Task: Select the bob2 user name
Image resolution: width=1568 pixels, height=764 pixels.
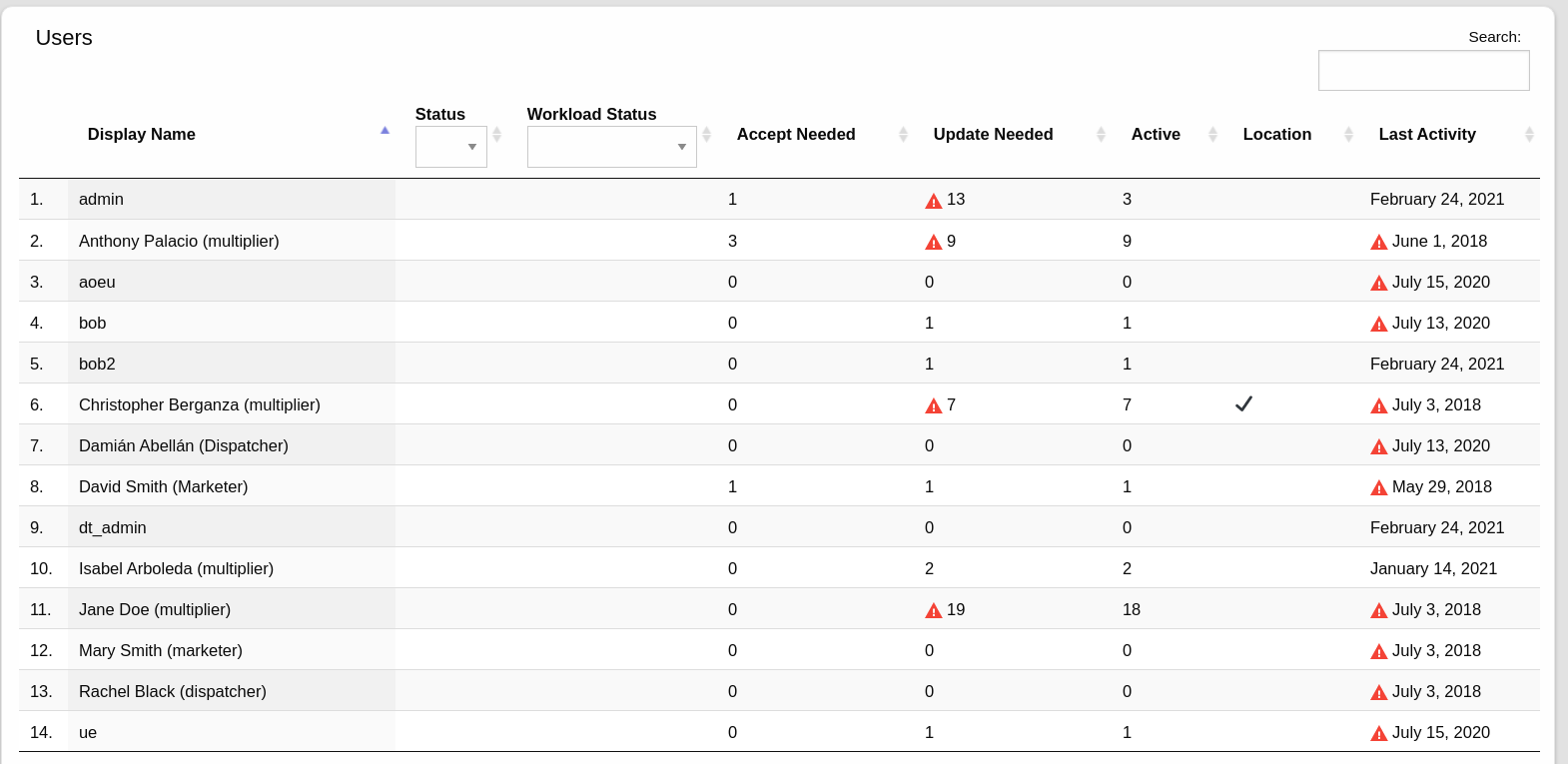Action: (97, 364)
